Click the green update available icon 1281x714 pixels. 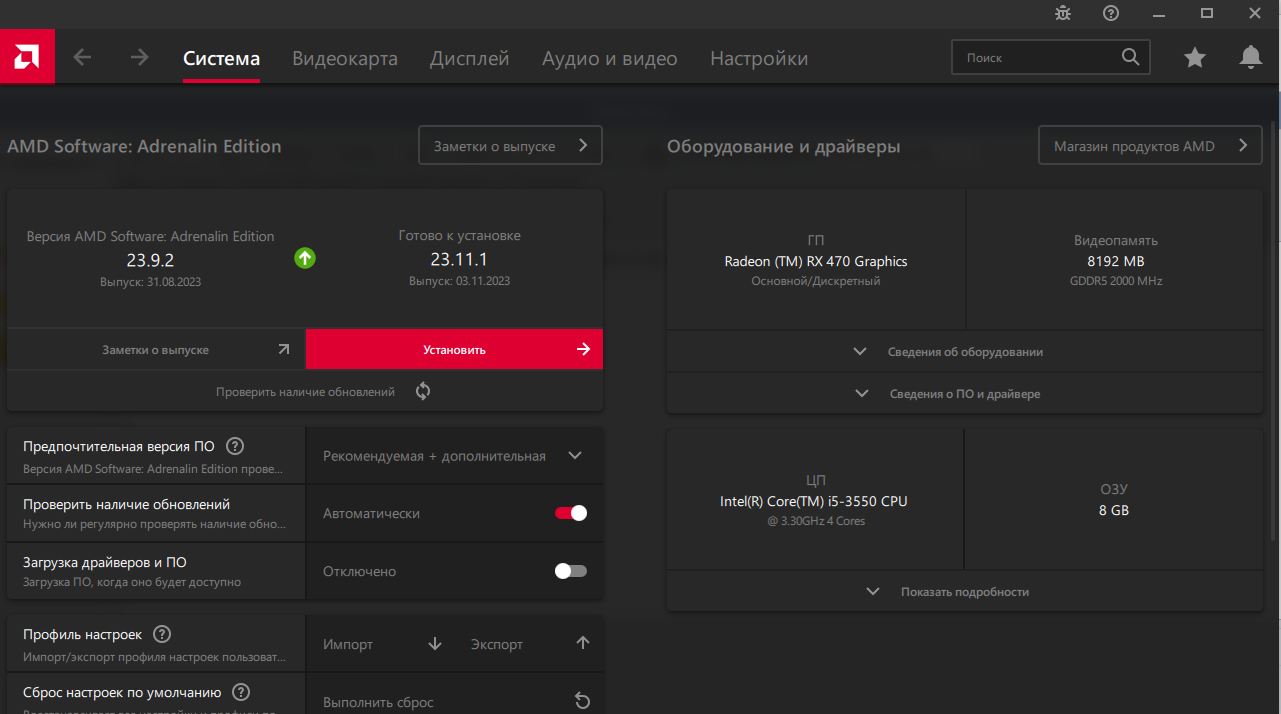click(305, 258)
